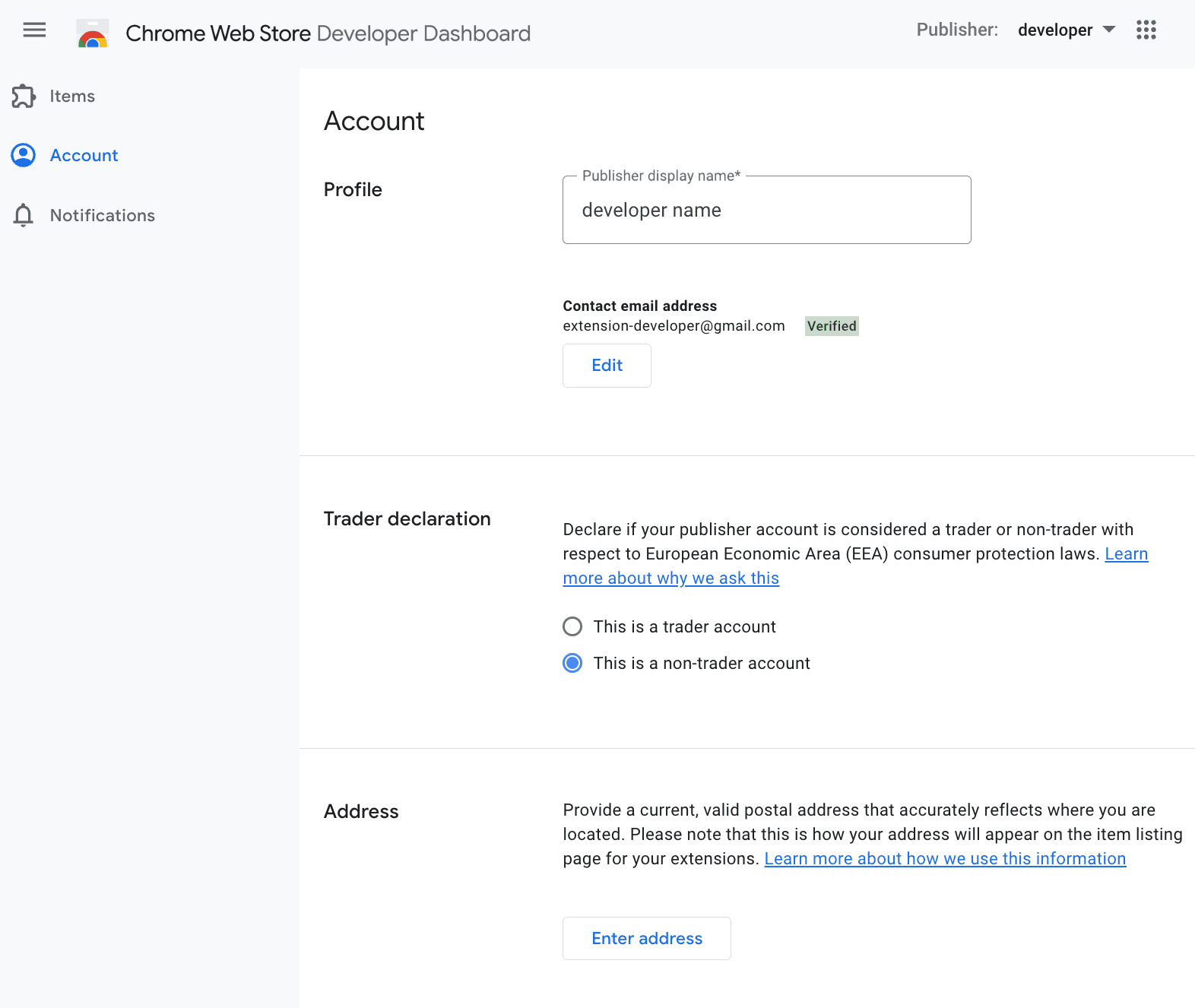This screenshot has width=1195, height=1008.
Task: Open the hamburger main menu
Action: 34,30
